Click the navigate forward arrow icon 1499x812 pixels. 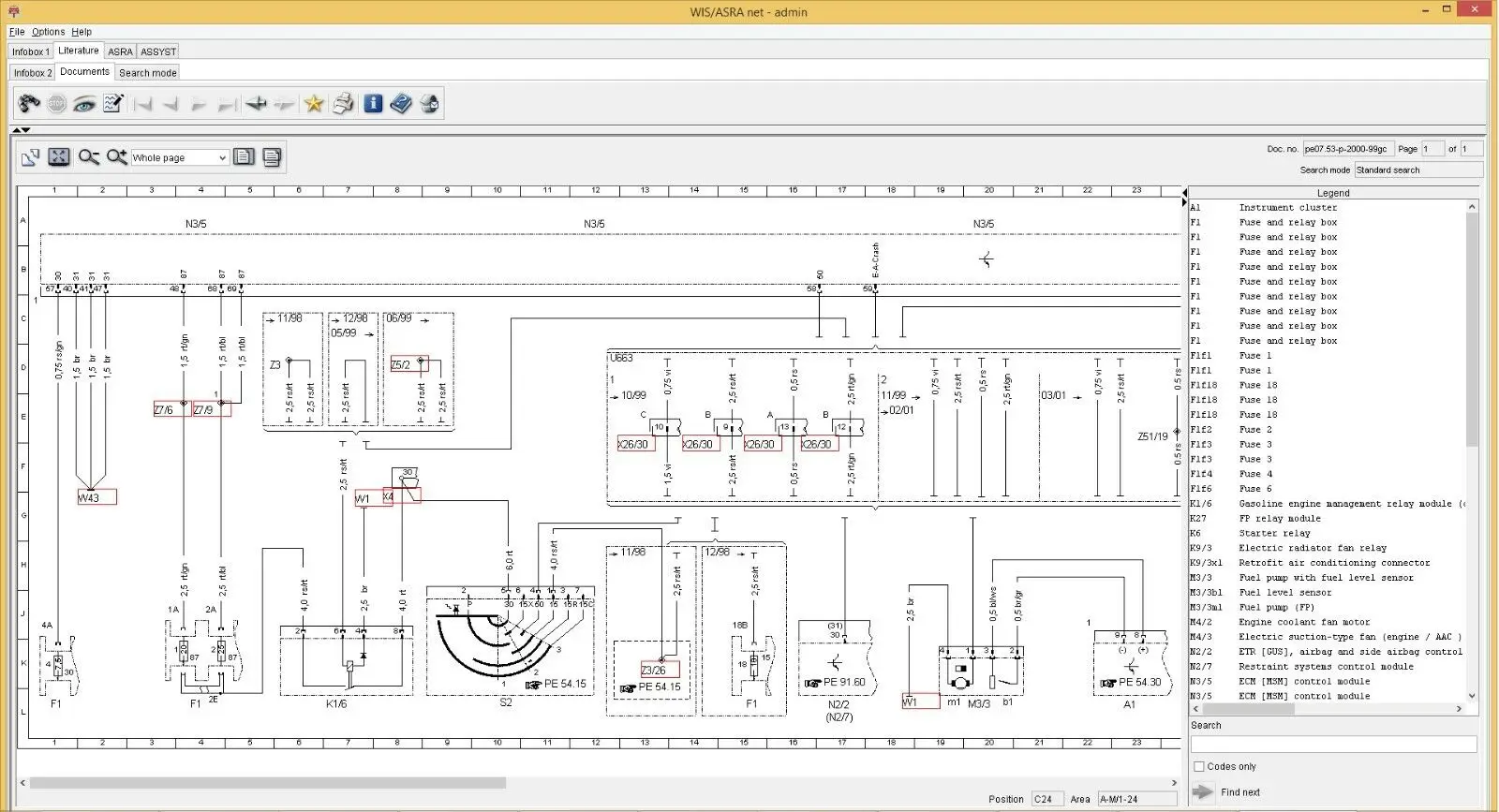[x=284, y=104]
